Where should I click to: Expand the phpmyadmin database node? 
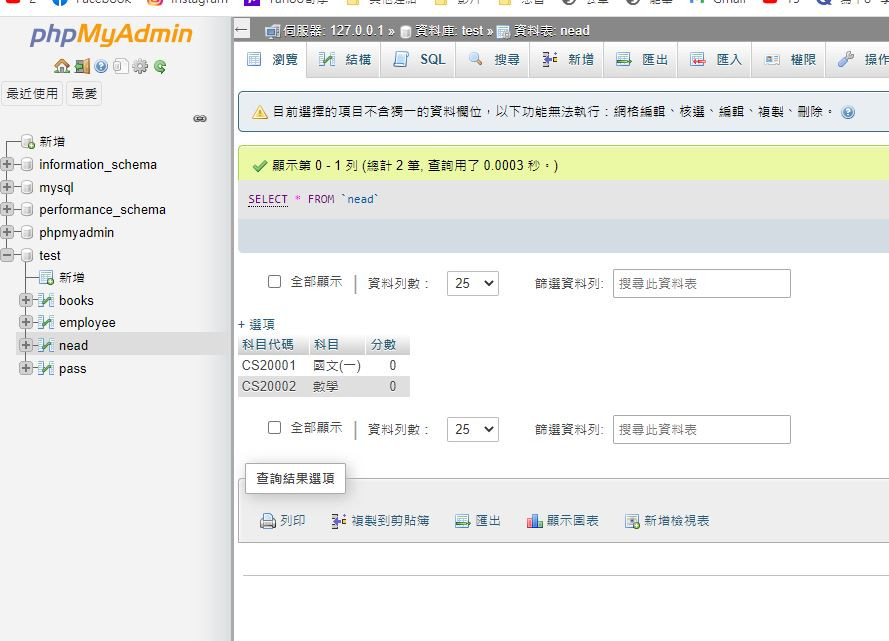pos(7,232)
